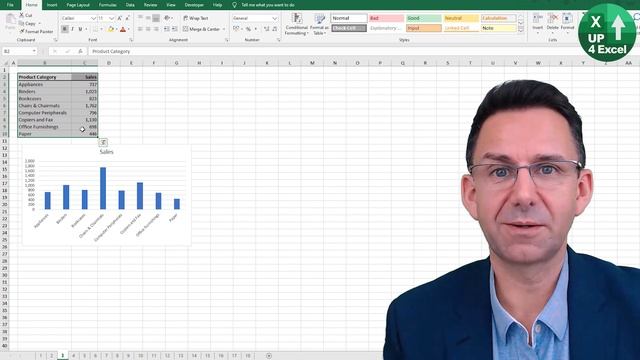Switch to the Data tab
Viewport: 640px width, 360px height.
[130, 5]
